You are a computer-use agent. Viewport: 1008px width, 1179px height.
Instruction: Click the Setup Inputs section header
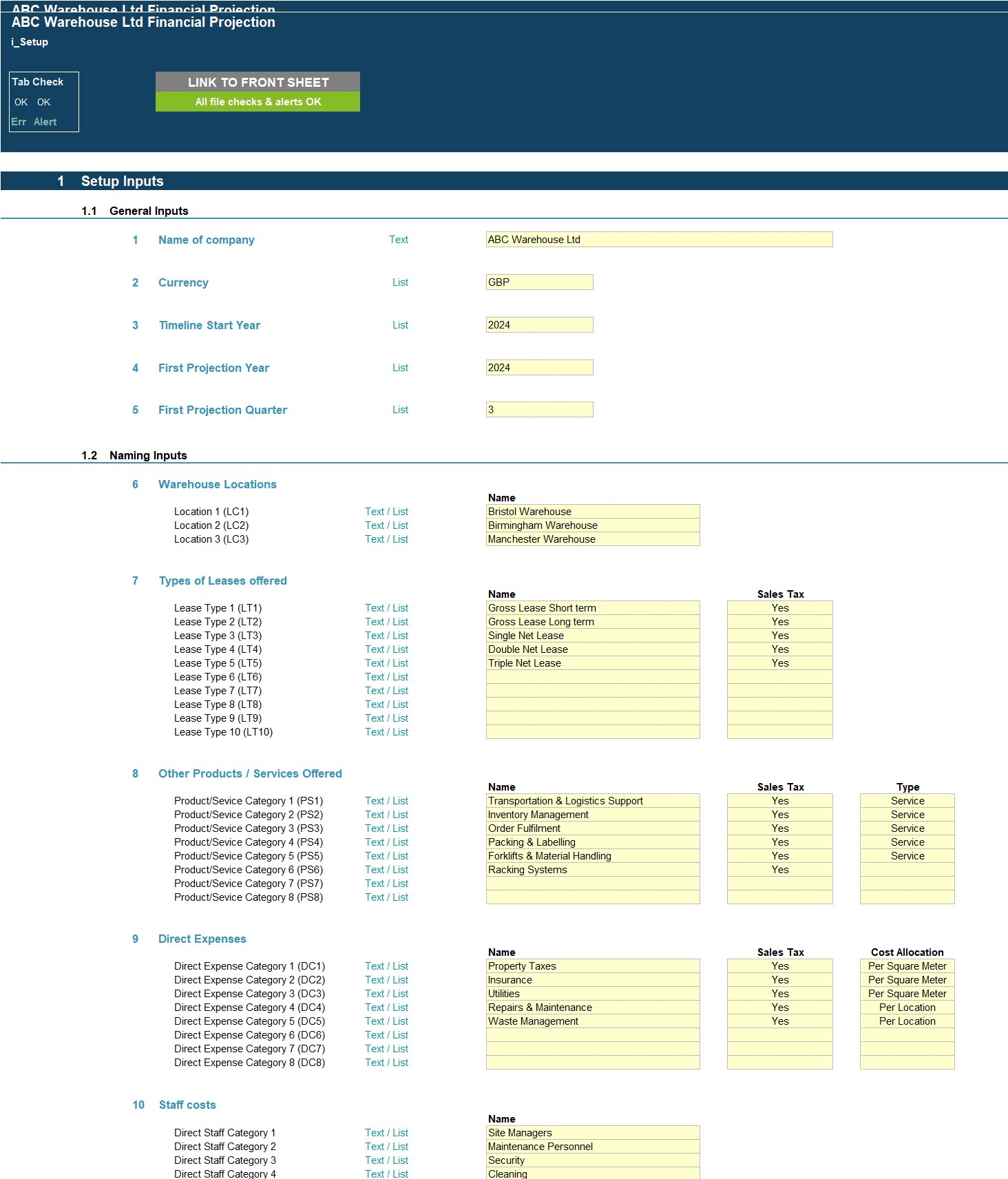pos(123,181)
